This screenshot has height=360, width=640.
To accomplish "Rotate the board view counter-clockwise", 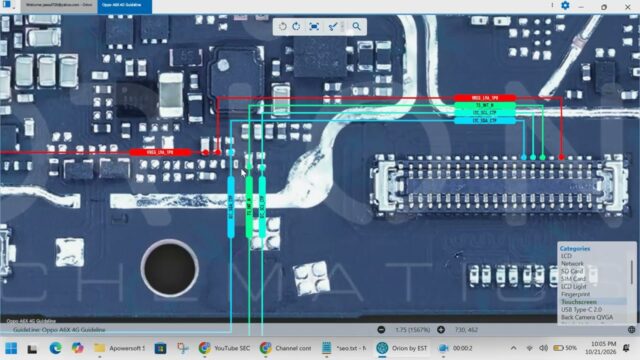I will point(282,27).
